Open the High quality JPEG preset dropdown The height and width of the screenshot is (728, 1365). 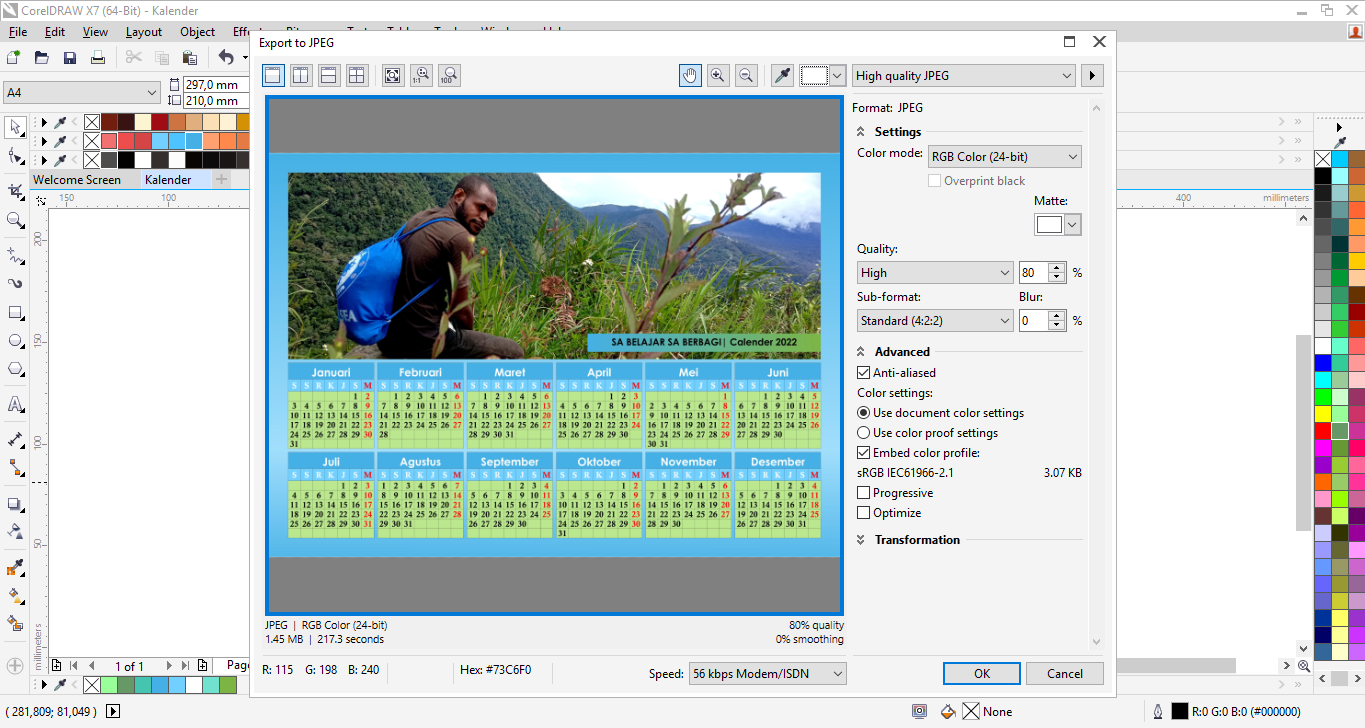(x=964, y=75)
